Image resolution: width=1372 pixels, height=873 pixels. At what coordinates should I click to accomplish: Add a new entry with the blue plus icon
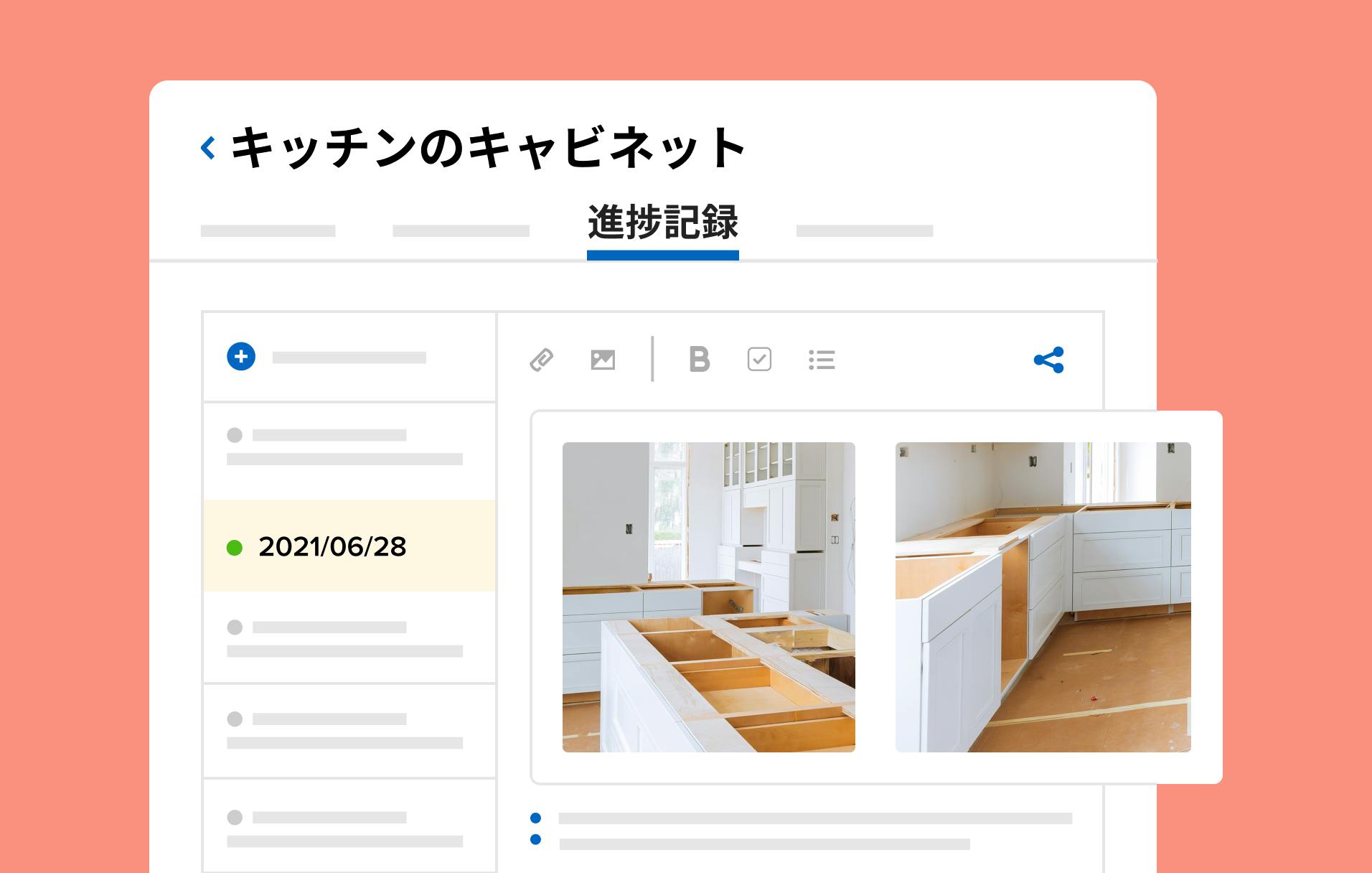[241, 357]
